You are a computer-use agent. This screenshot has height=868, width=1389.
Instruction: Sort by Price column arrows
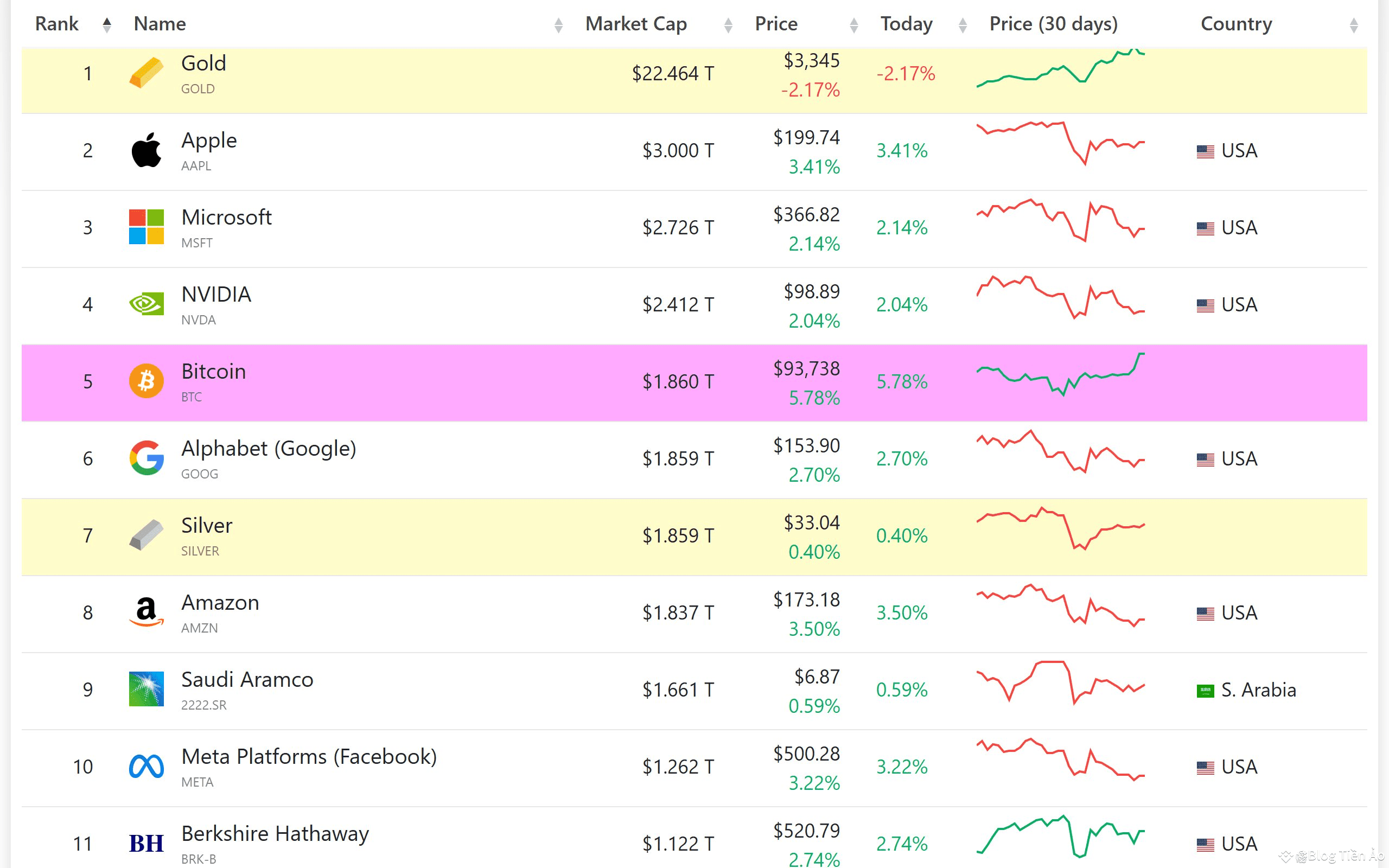[x=853, y=25]
